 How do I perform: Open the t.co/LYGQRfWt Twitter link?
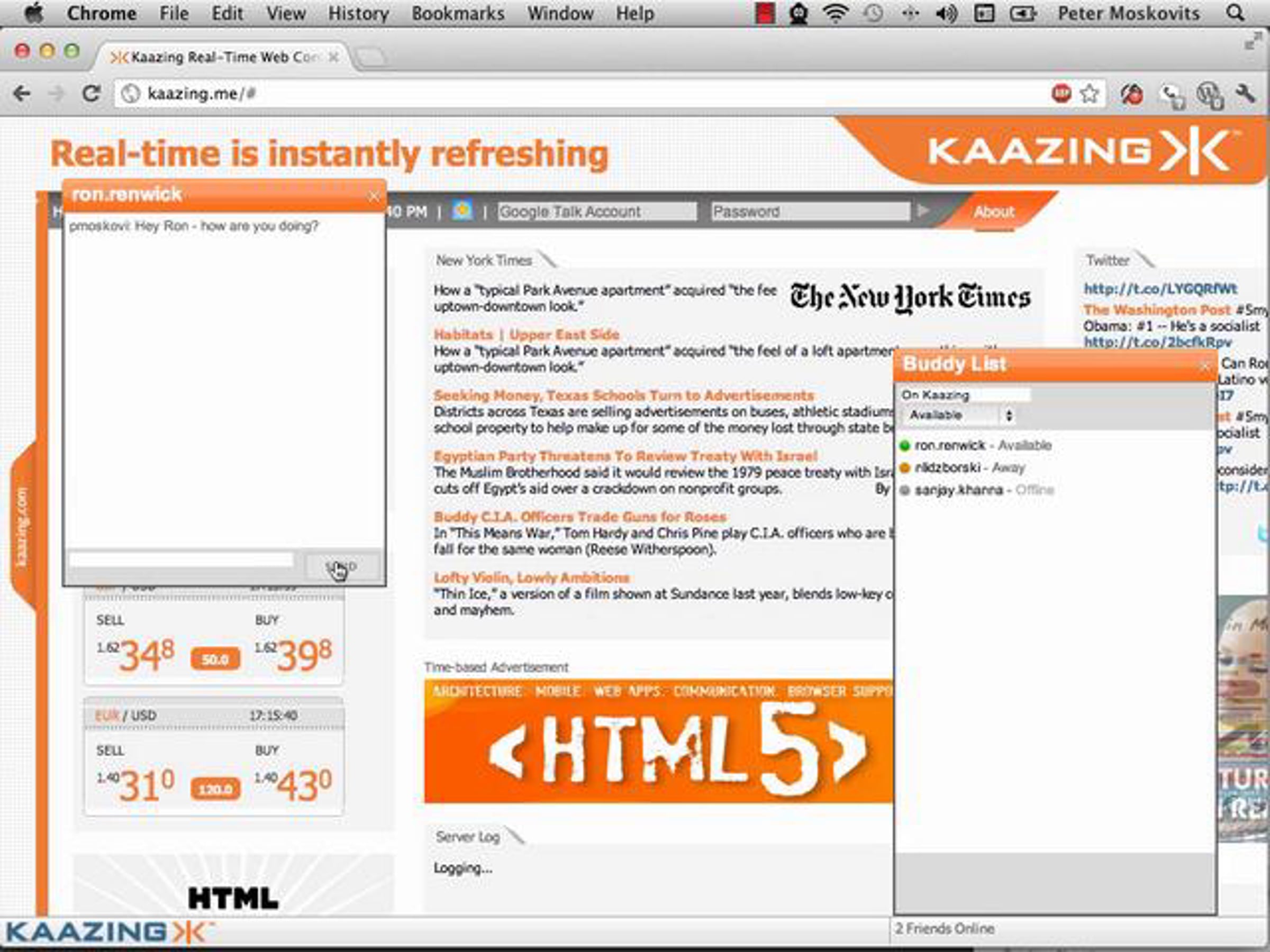click(1160, 289)
